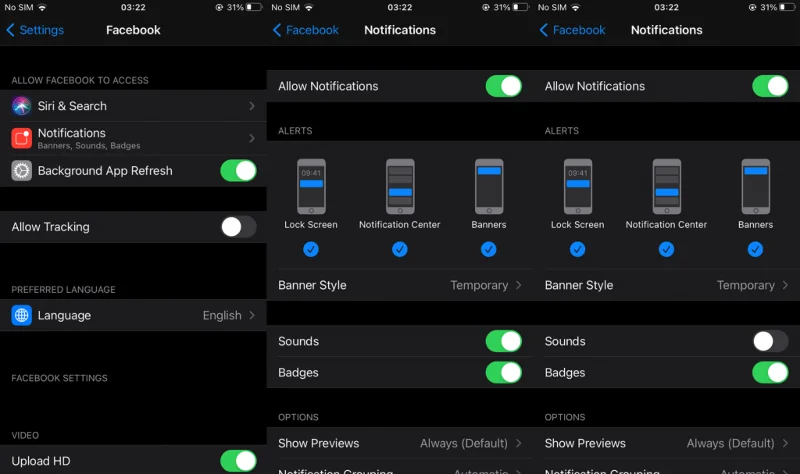Open Show Previews row label on right screen
Image resolution: width=800 pixels, height=474 pixels.
pos(585,443)
